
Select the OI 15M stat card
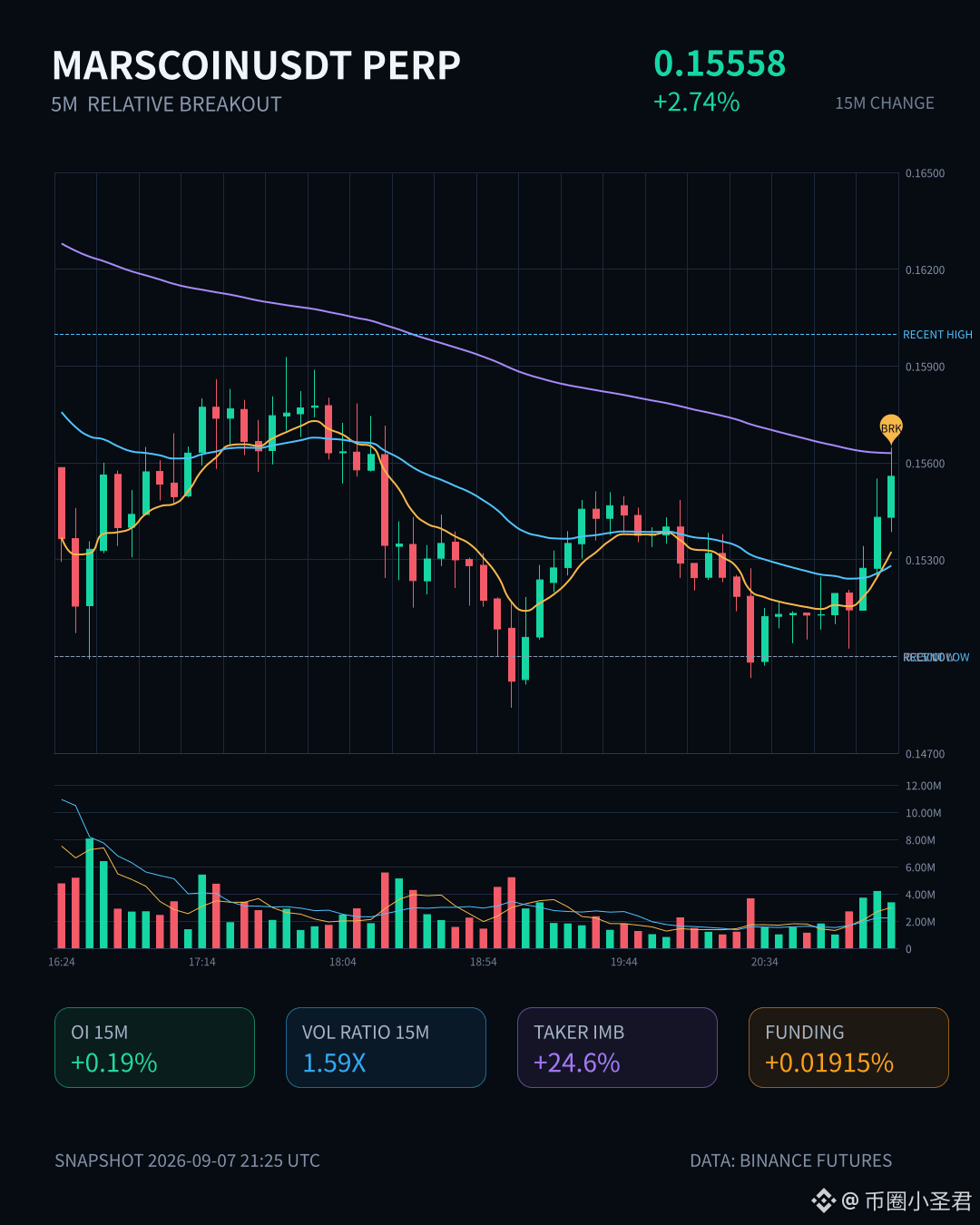point(154,1047)
